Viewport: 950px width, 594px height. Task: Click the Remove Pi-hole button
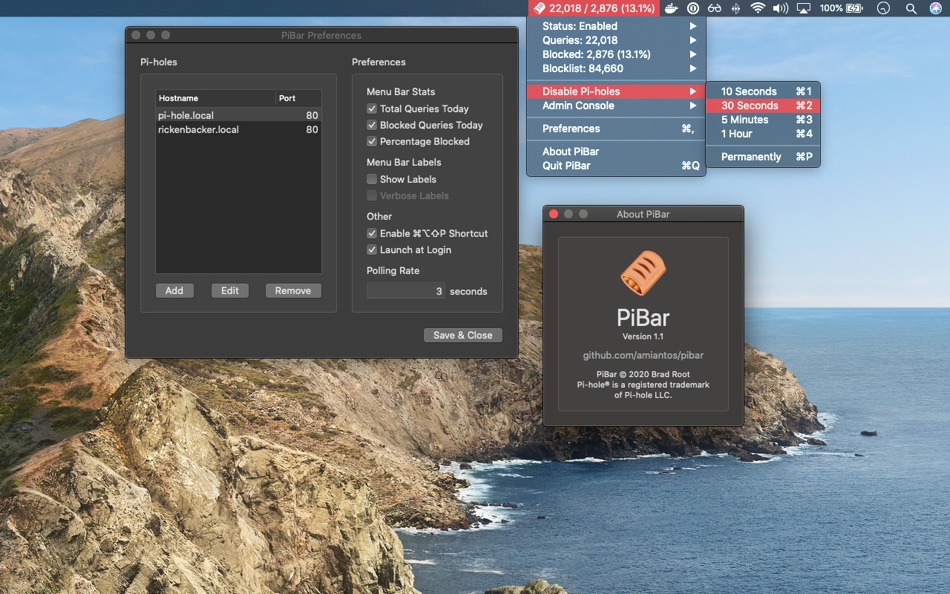293,291
